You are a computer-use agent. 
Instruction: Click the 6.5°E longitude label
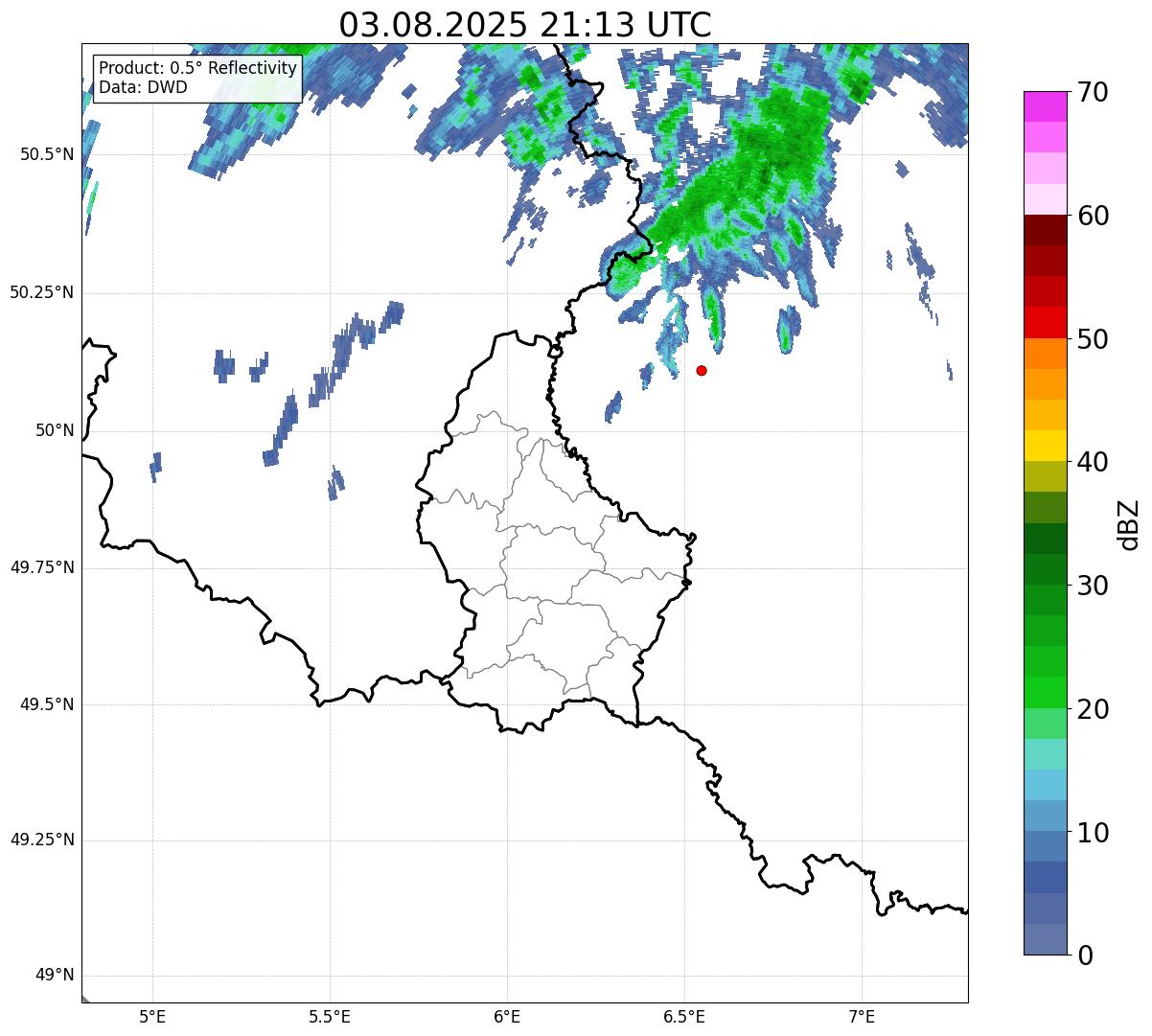tap(684, 1017)
